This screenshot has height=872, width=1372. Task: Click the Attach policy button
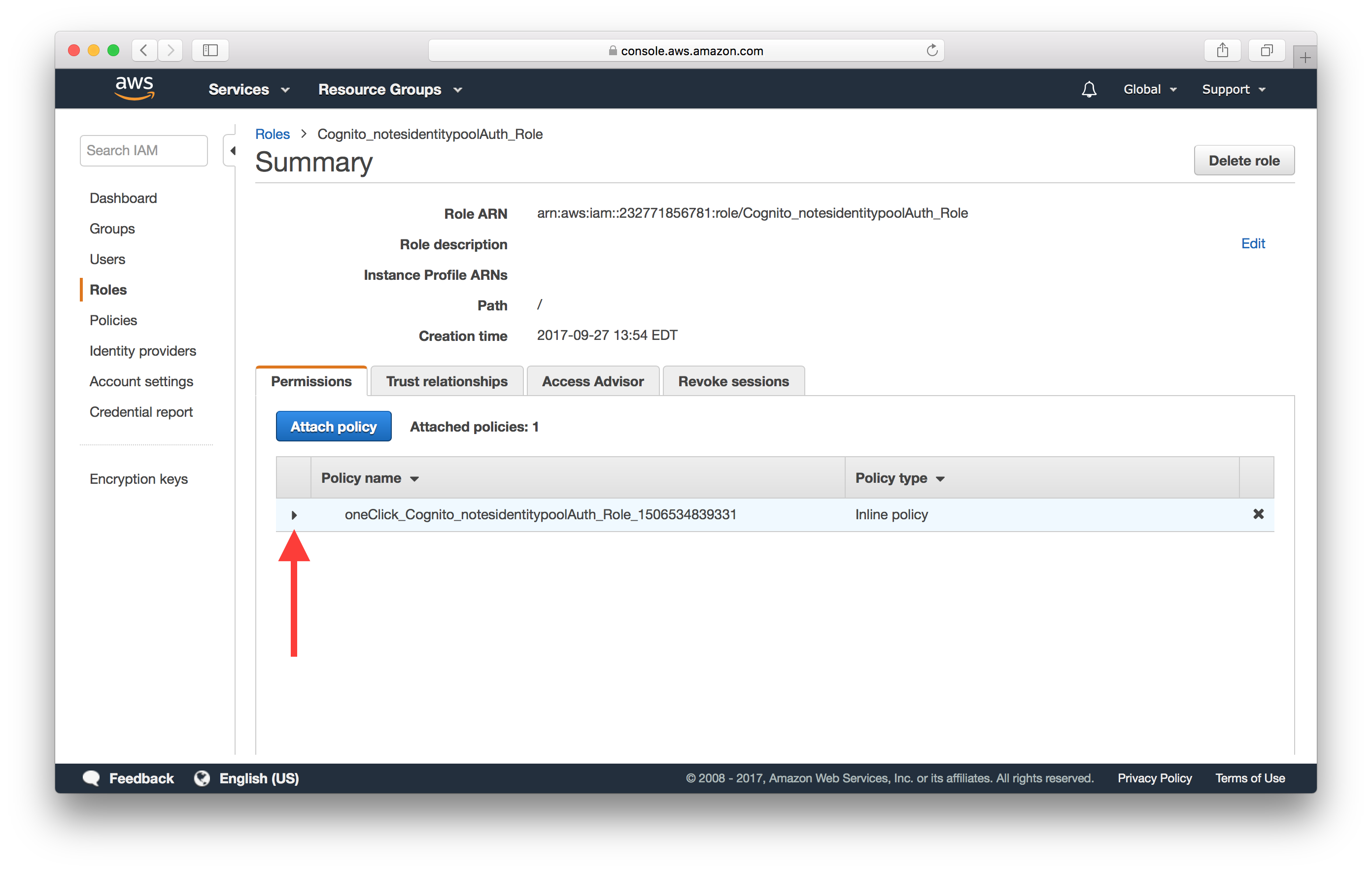(x=330, y=426)
